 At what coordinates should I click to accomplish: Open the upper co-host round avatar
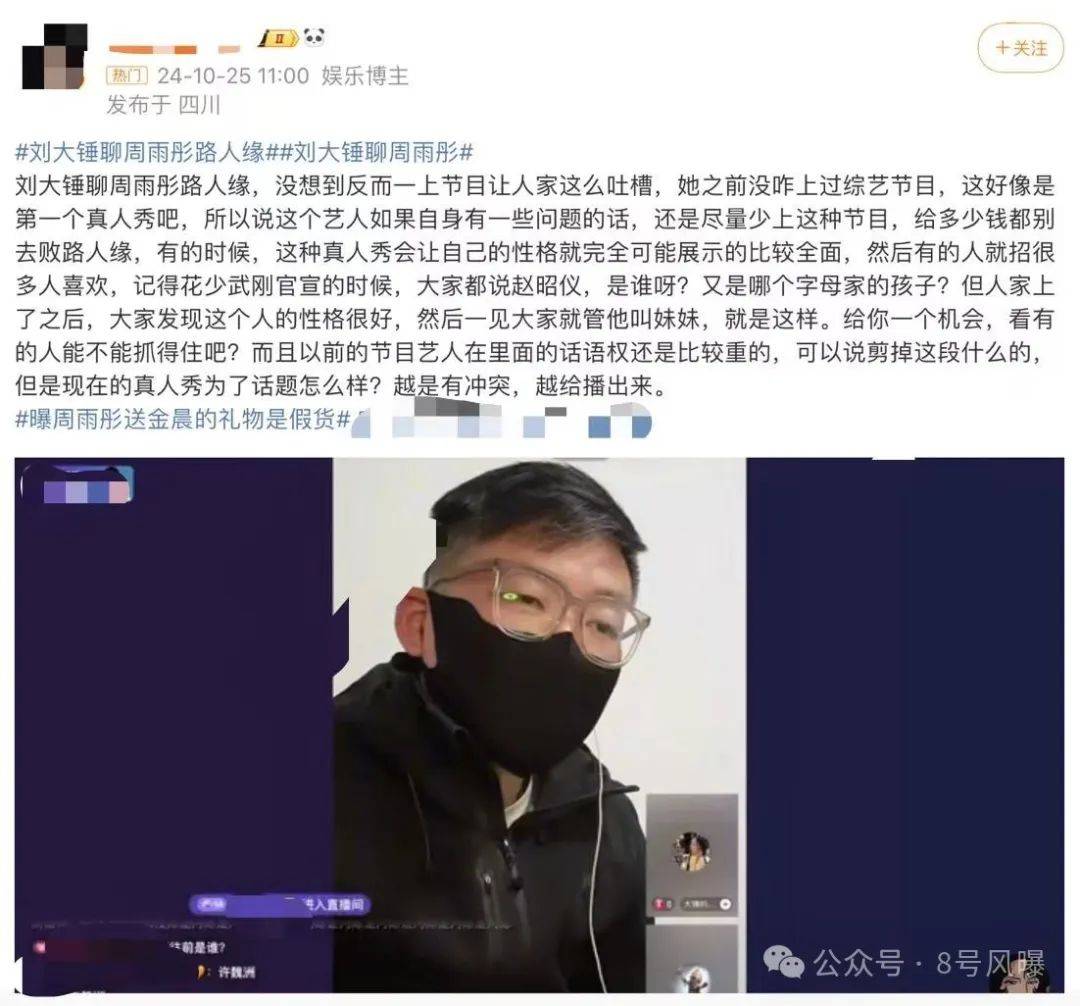click(x=692, y=852)
